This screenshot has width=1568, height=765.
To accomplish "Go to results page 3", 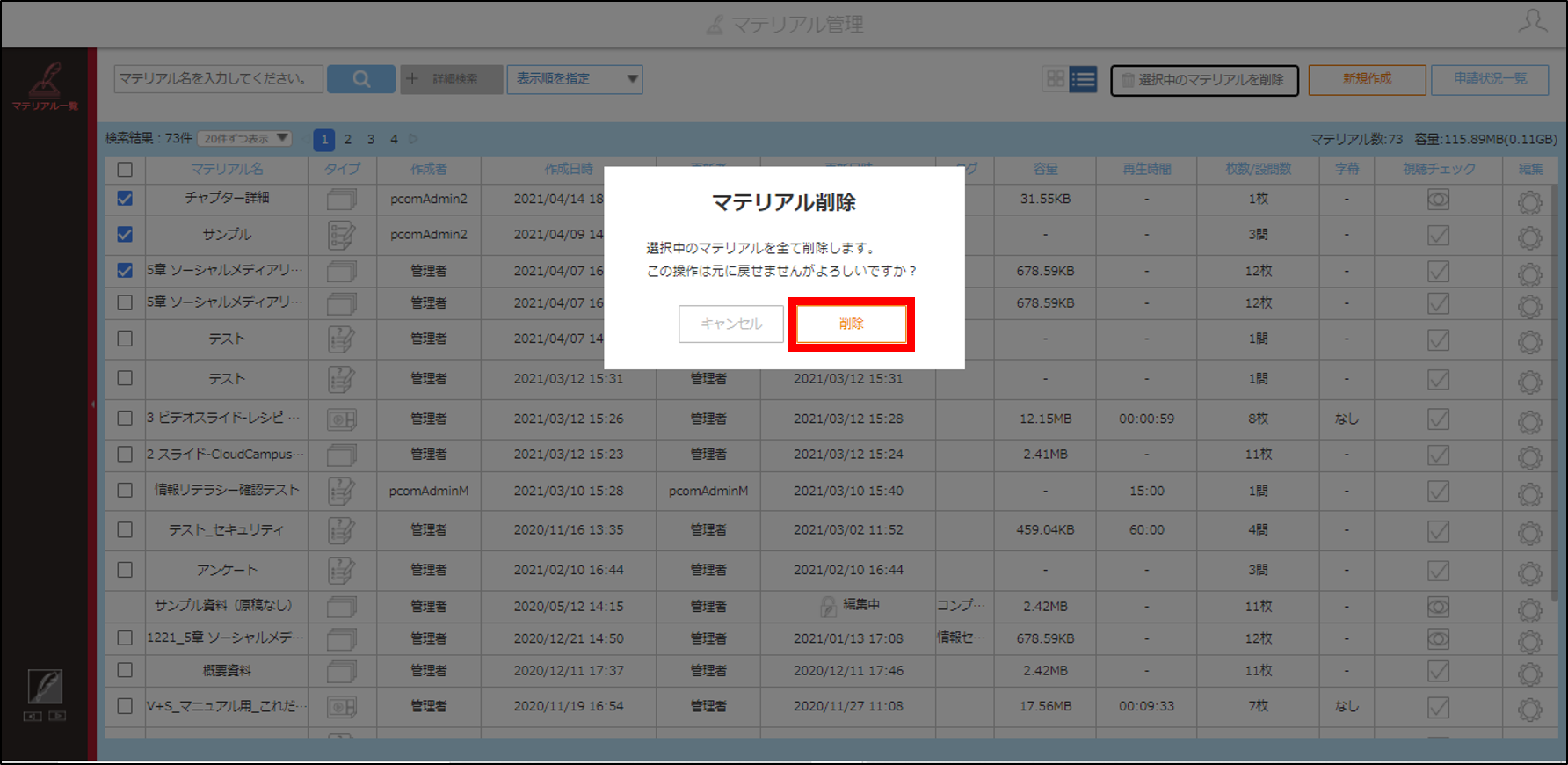I will point(371,139).
